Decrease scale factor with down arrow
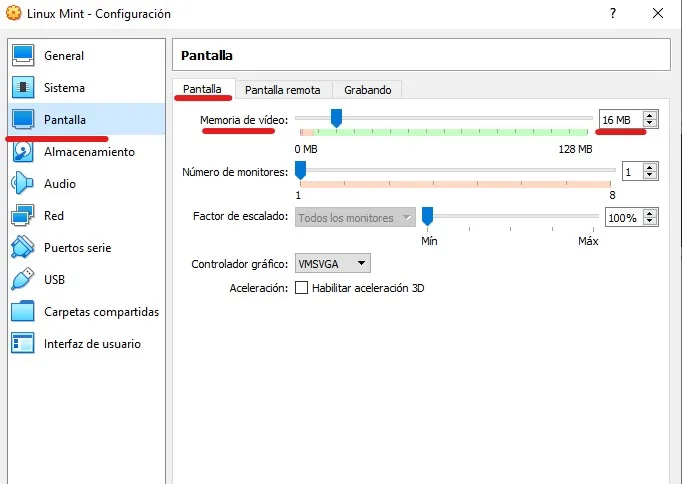 [649, 221]
